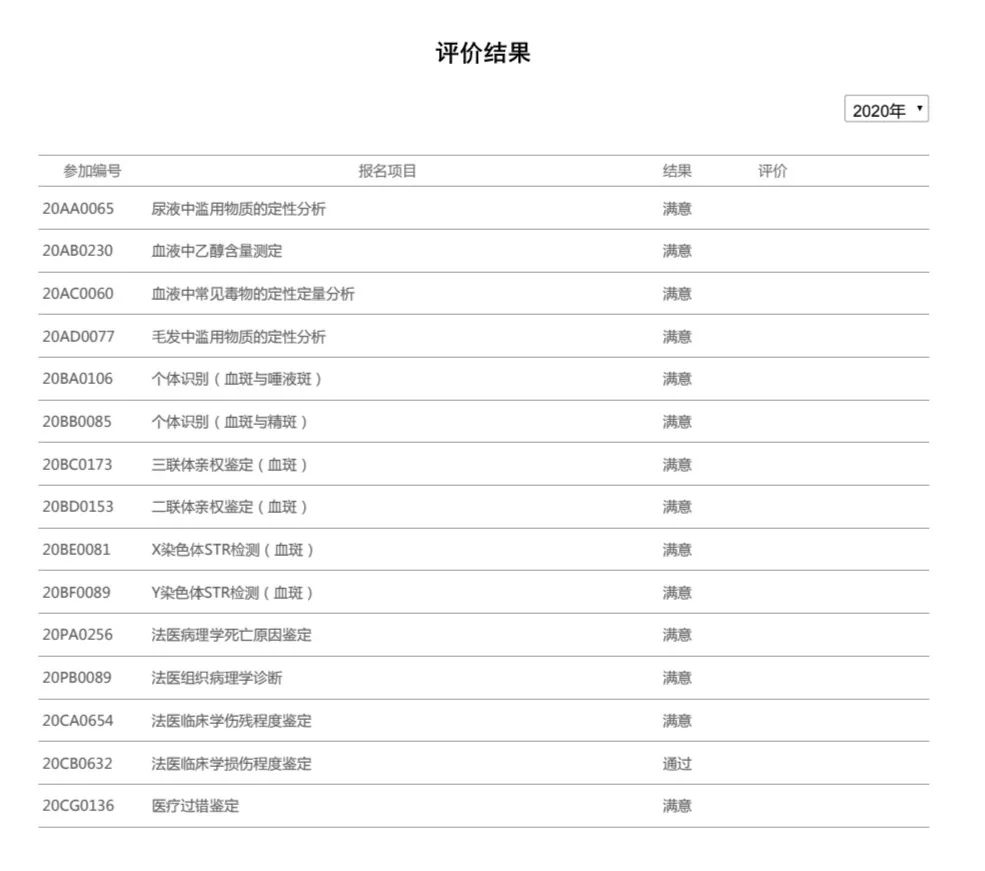Click the 满意 result for 20BF0089
This screenshot has height=871, width=985.
[x=677, y=592]
